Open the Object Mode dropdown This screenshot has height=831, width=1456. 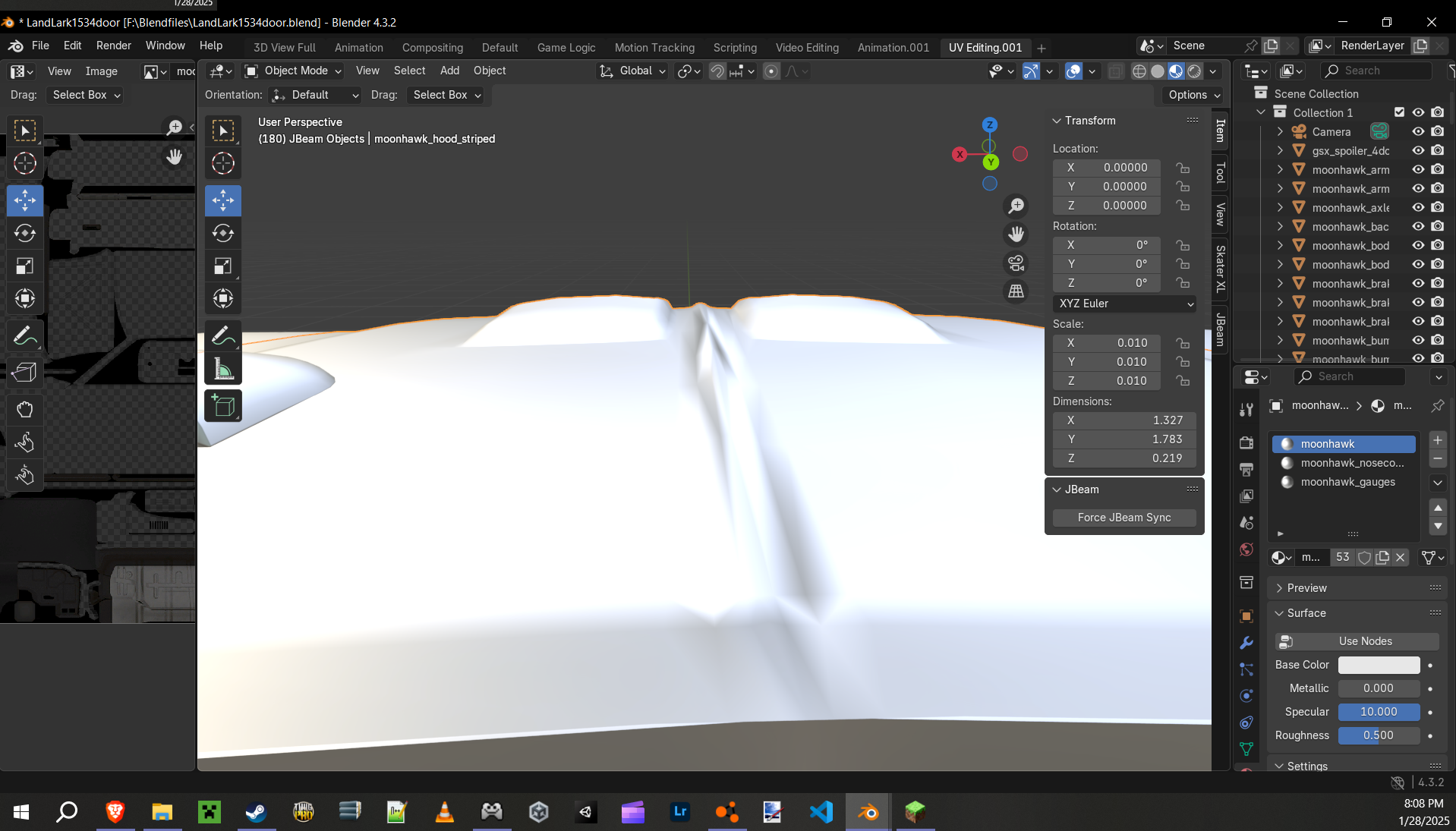(293, 71)
